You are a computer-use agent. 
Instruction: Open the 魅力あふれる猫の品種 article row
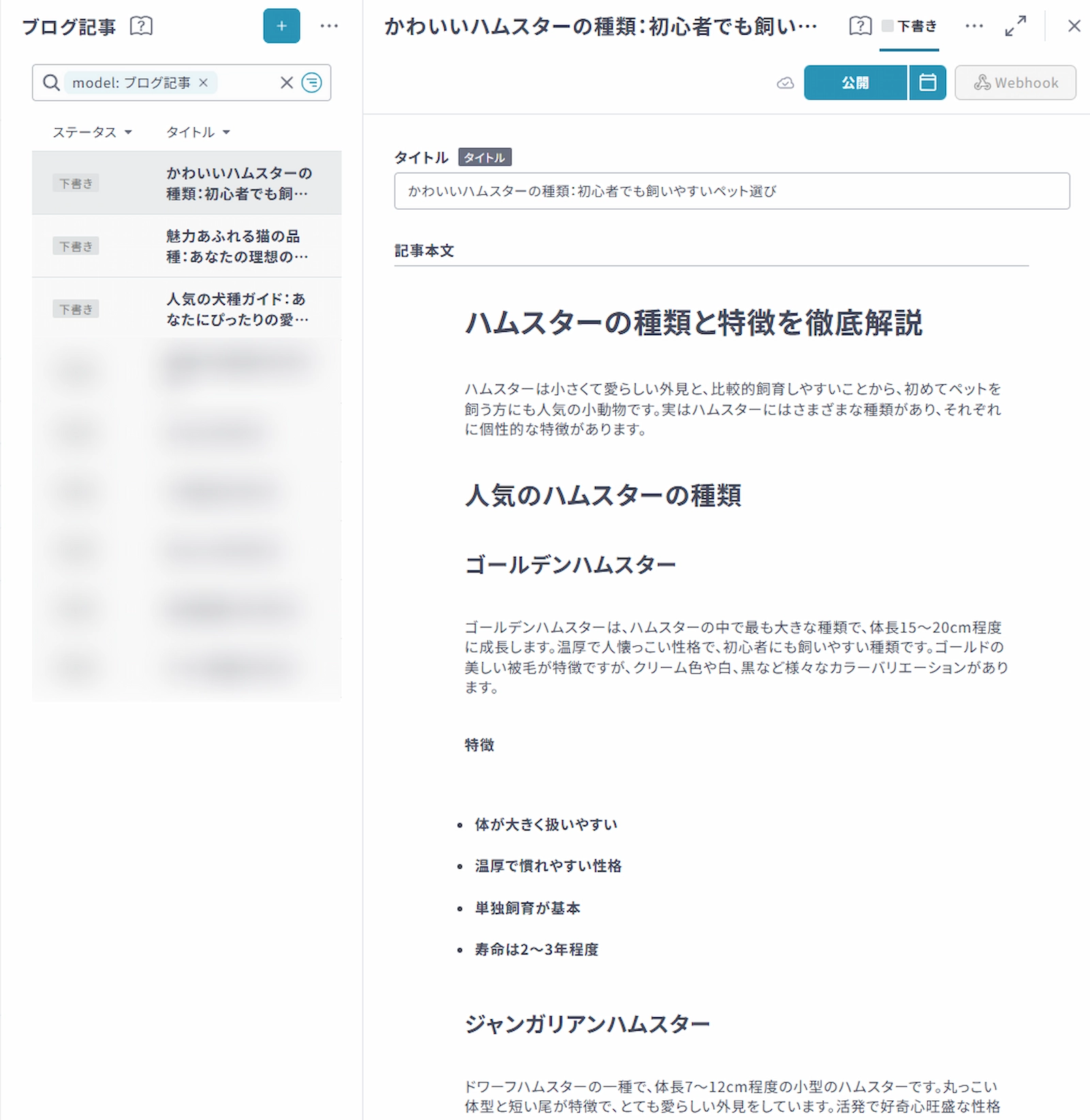[x=235, y=246]
